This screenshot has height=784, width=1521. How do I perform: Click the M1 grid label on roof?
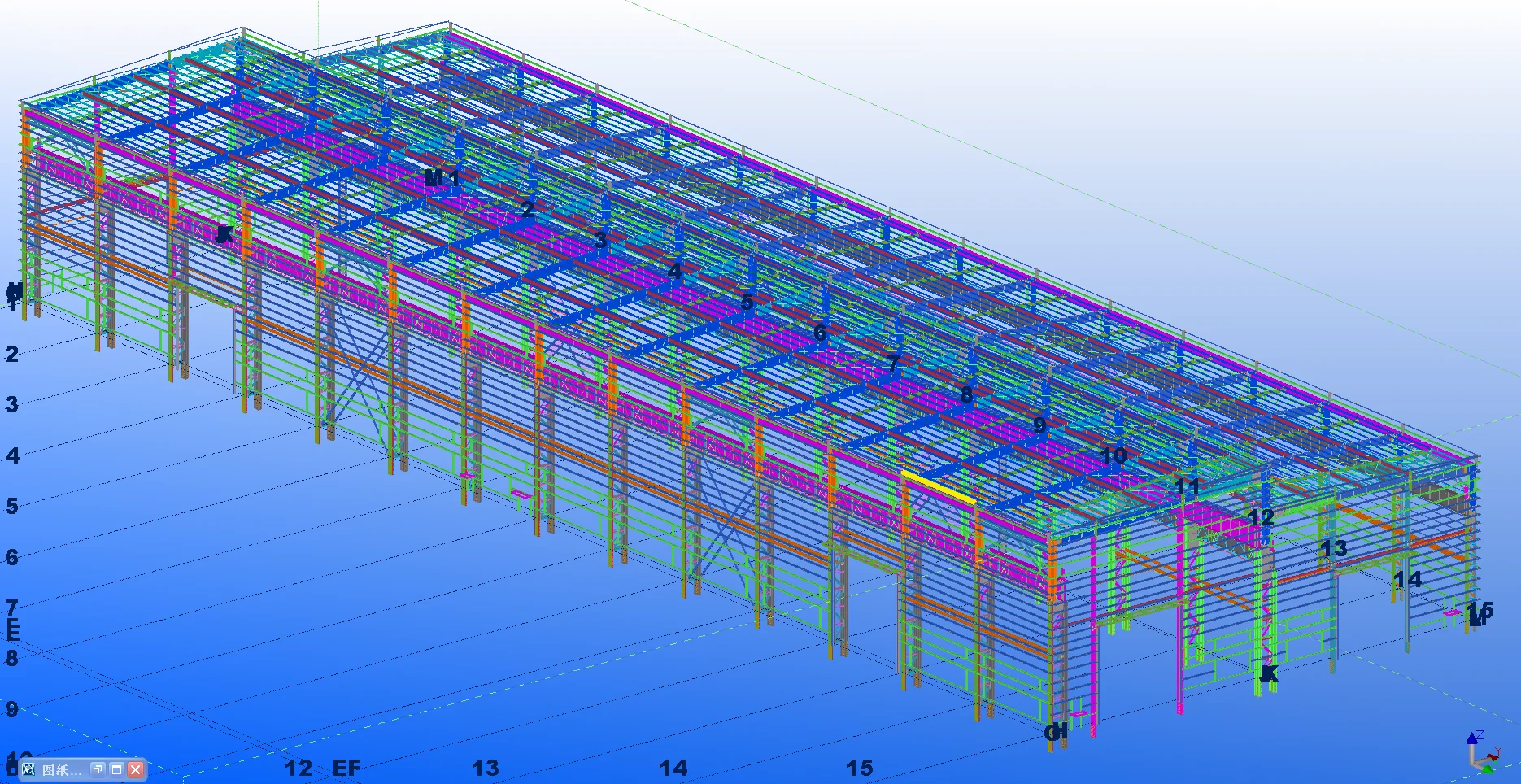point(442,177)
